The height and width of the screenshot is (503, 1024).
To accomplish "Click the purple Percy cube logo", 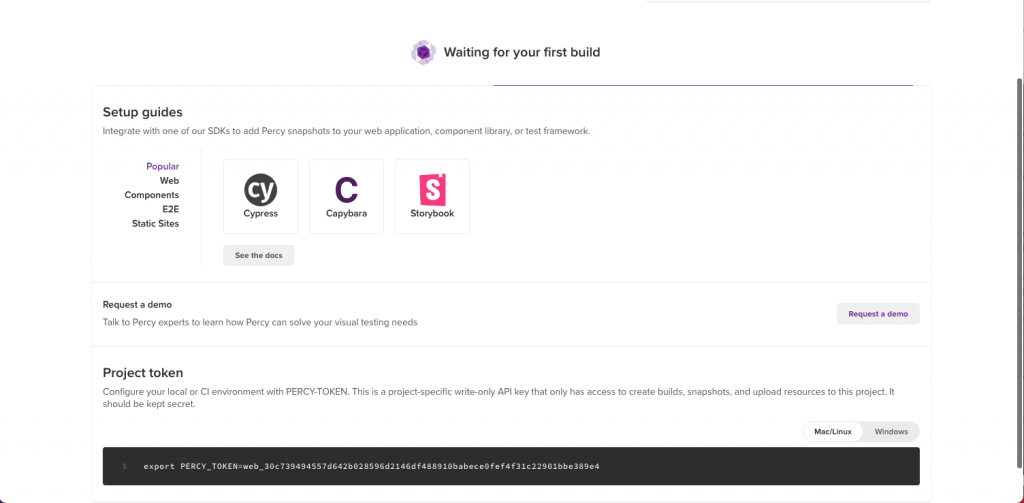I will [423, 52].
